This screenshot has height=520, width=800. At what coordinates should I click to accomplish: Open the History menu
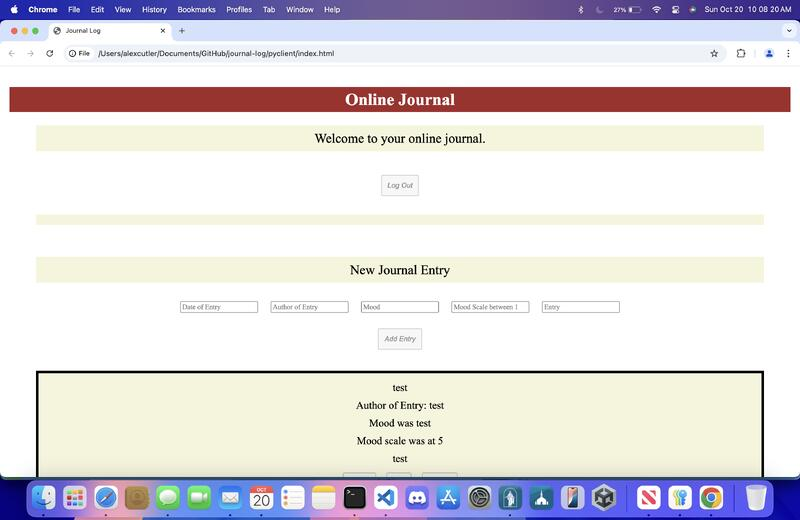click(155, 9)
